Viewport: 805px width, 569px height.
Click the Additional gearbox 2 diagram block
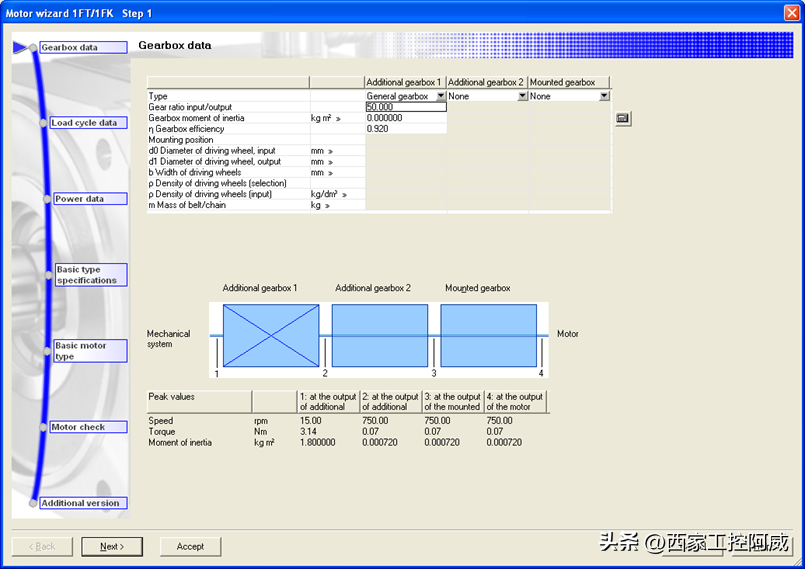pos(379,336)
